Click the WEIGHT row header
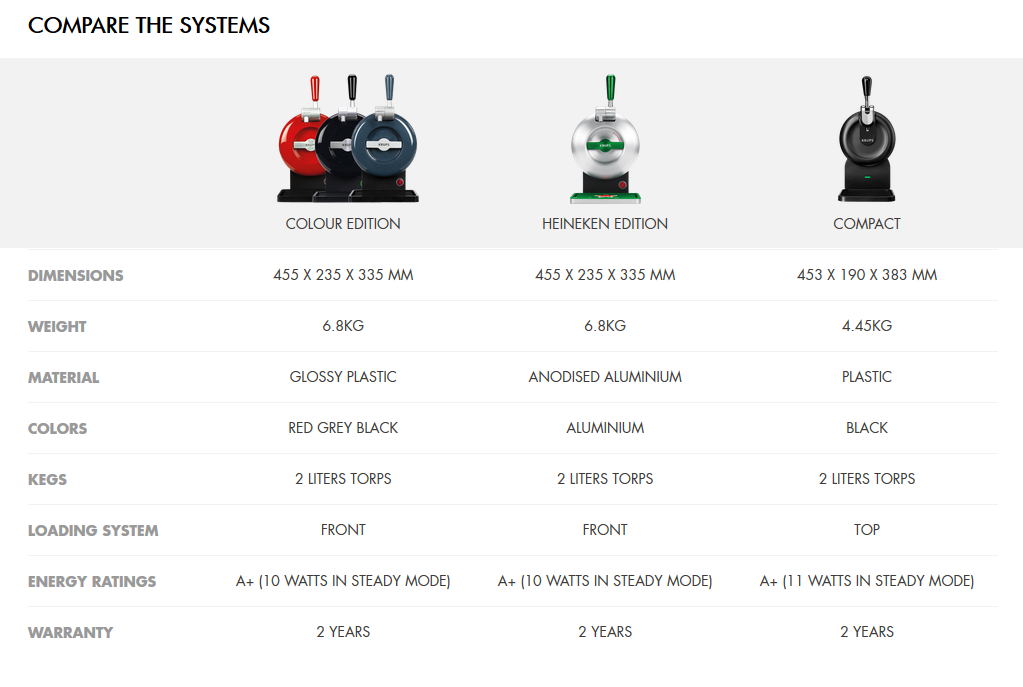Screen dimensions: 1023x687 (57, 326)
